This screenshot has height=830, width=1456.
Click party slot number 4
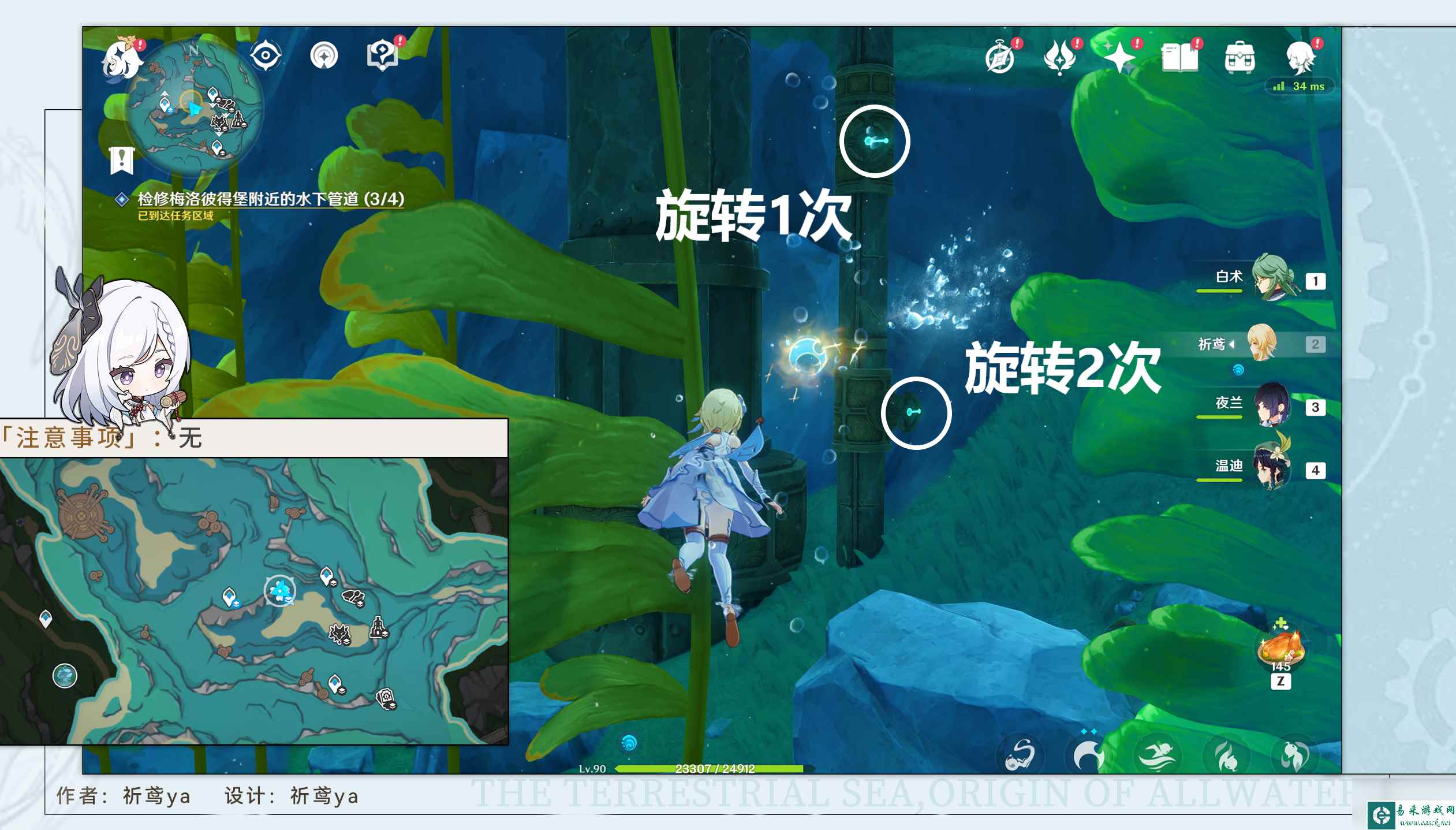tap(1315, 470)
